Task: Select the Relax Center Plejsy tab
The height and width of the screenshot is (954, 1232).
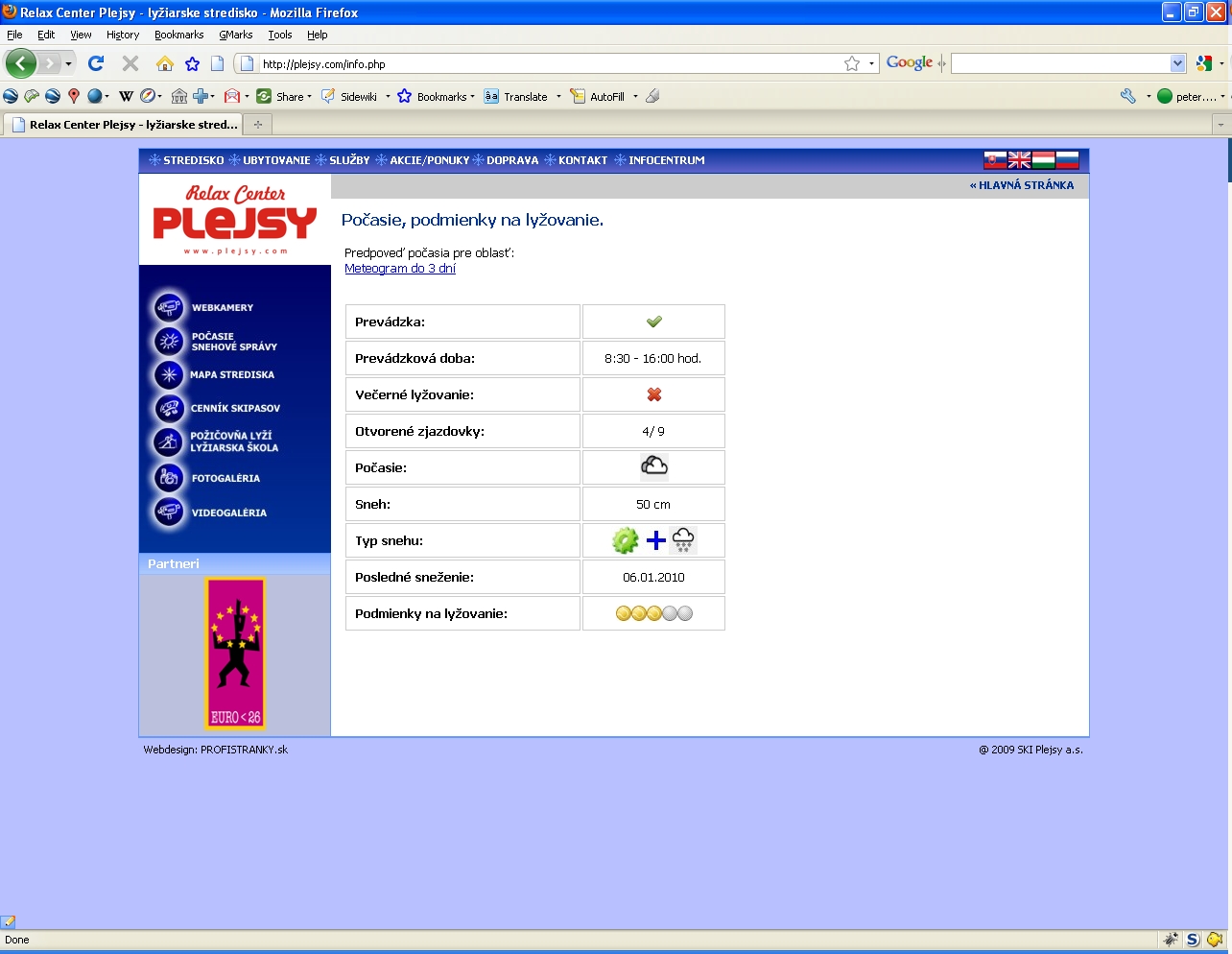Action: (123, 125)
